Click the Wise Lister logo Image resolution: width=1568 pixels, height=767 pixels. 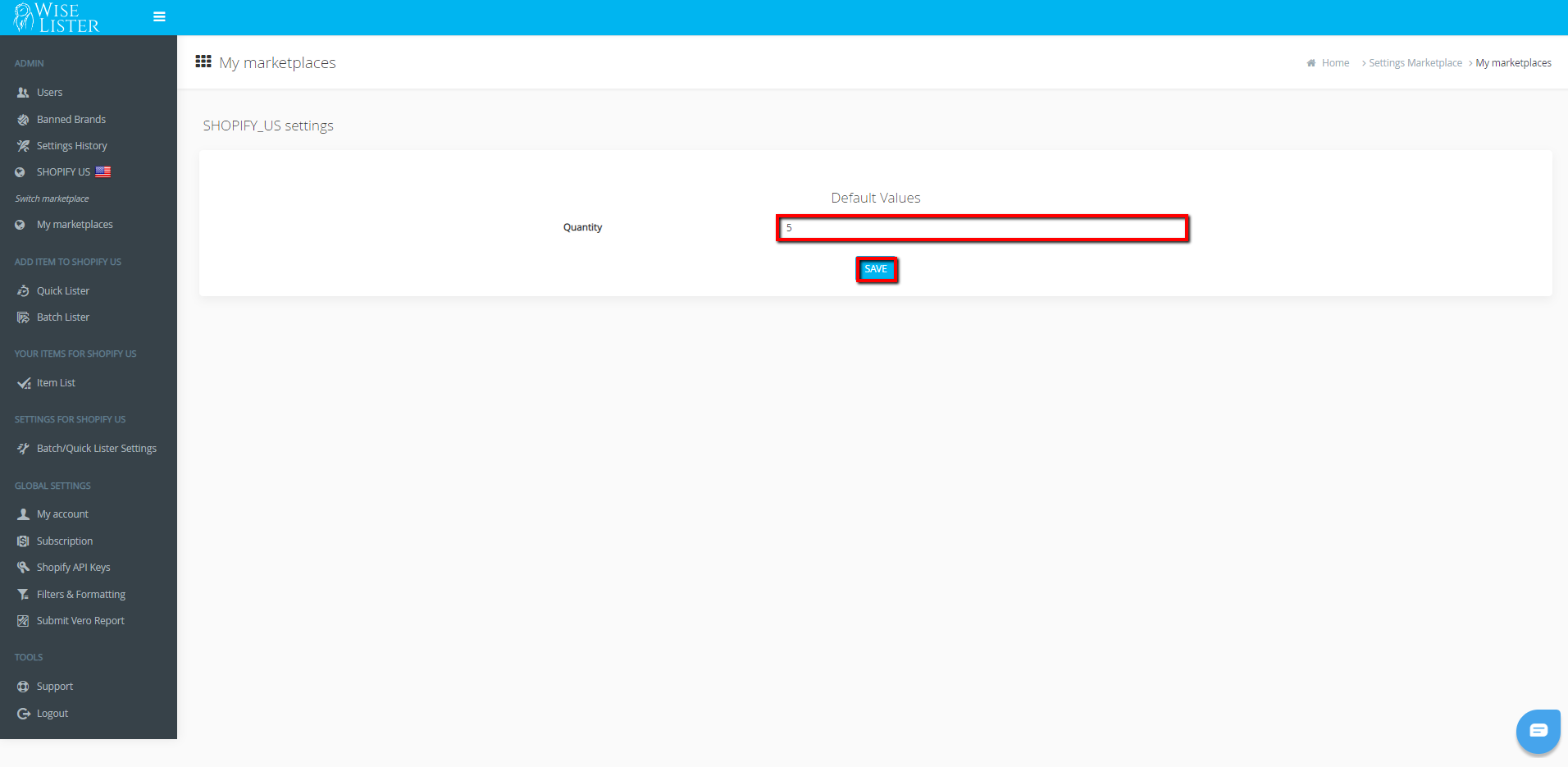[x=57, y=17]
